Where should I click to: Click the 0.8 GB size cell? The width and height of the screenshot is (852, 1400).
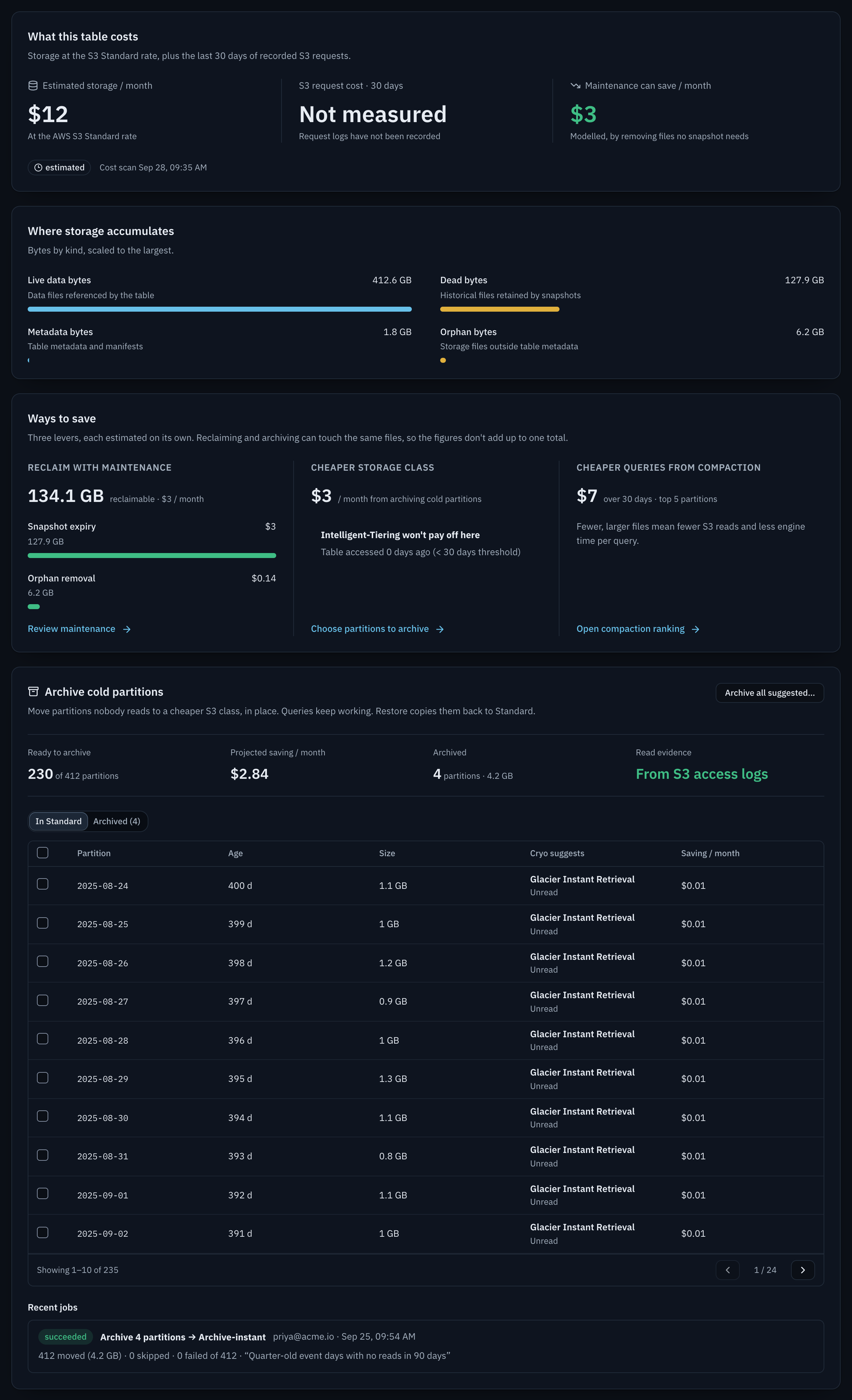click(x=393, y=1156)
